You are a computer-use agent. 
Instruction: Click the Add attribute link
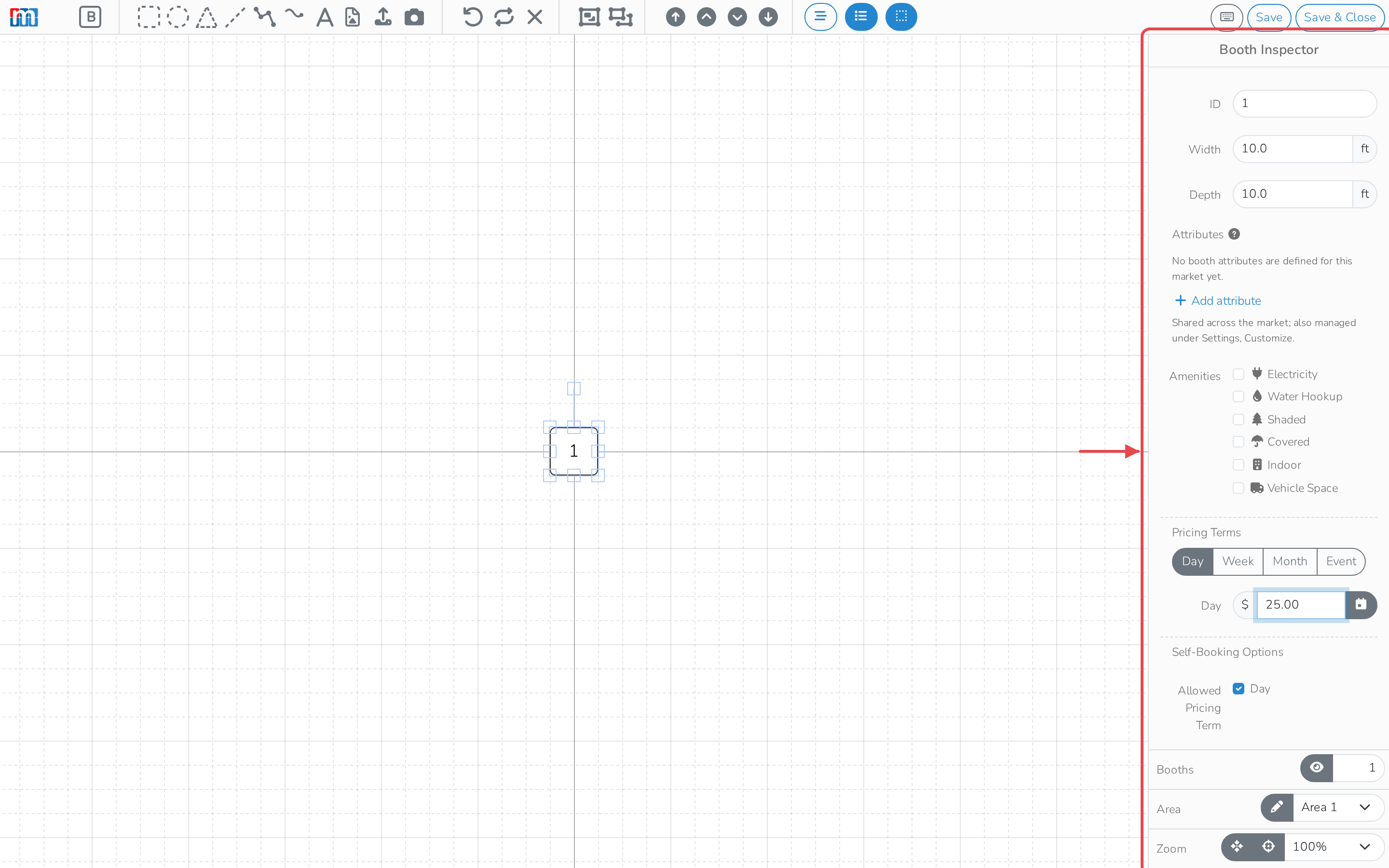click(1218, 301)
